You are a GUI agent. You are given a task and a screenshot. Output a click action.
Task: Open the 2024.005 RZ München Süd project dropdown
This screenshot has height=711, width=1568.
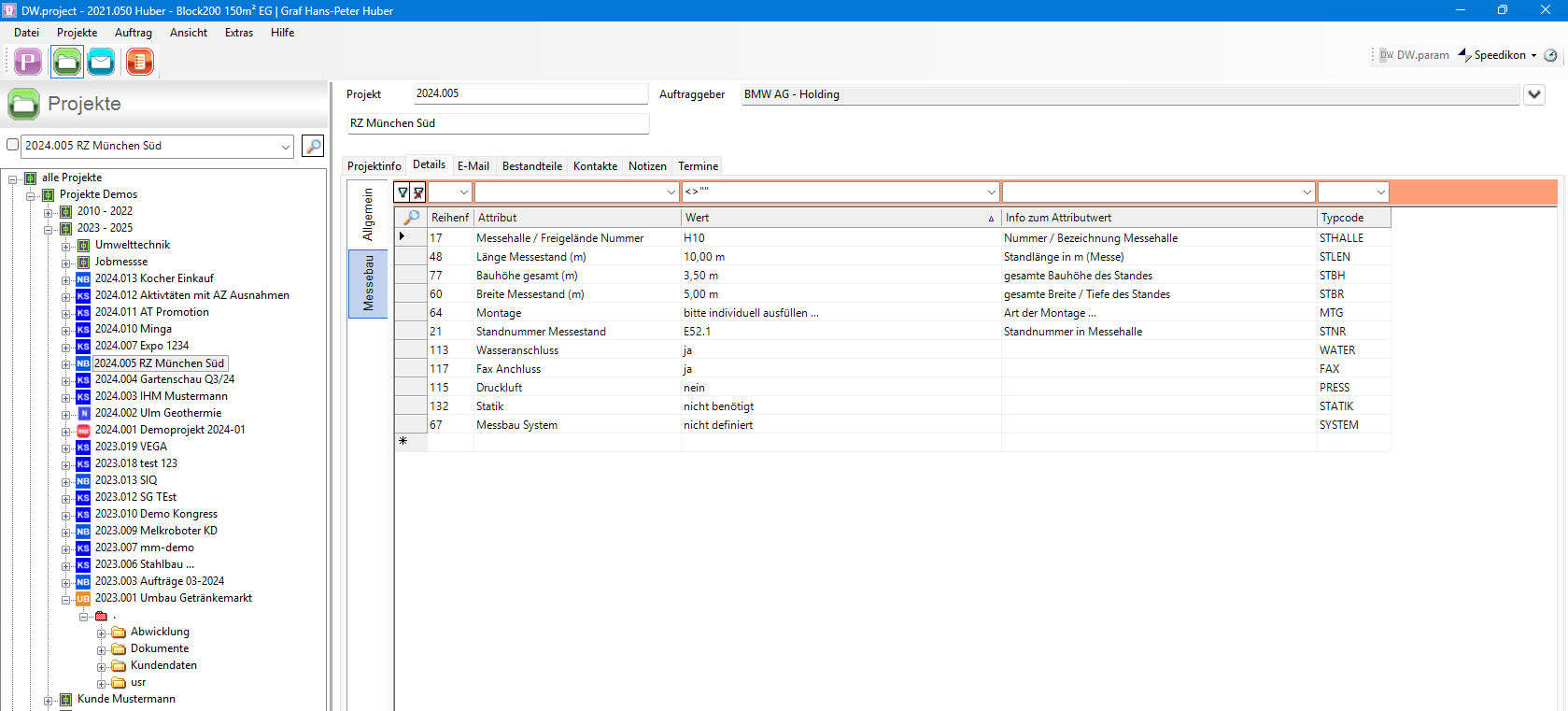click(286, 147)
